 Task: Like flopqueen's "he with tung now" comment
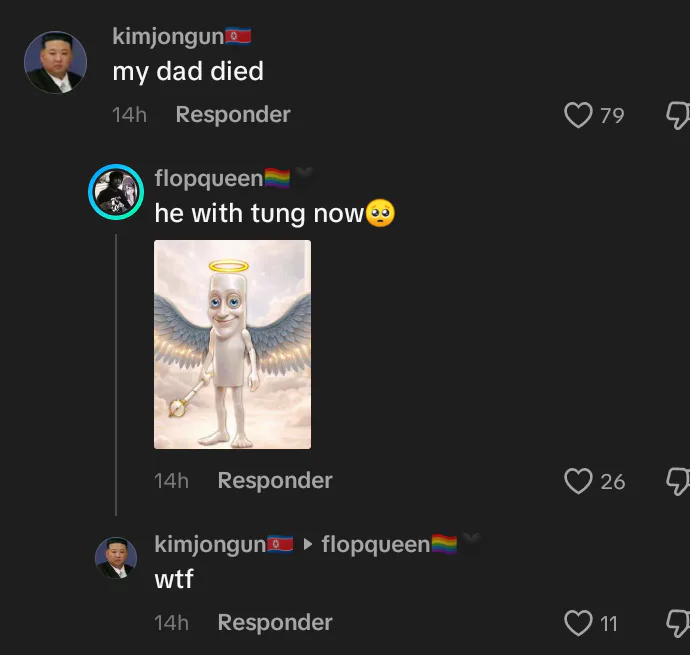tap(579, 481)
